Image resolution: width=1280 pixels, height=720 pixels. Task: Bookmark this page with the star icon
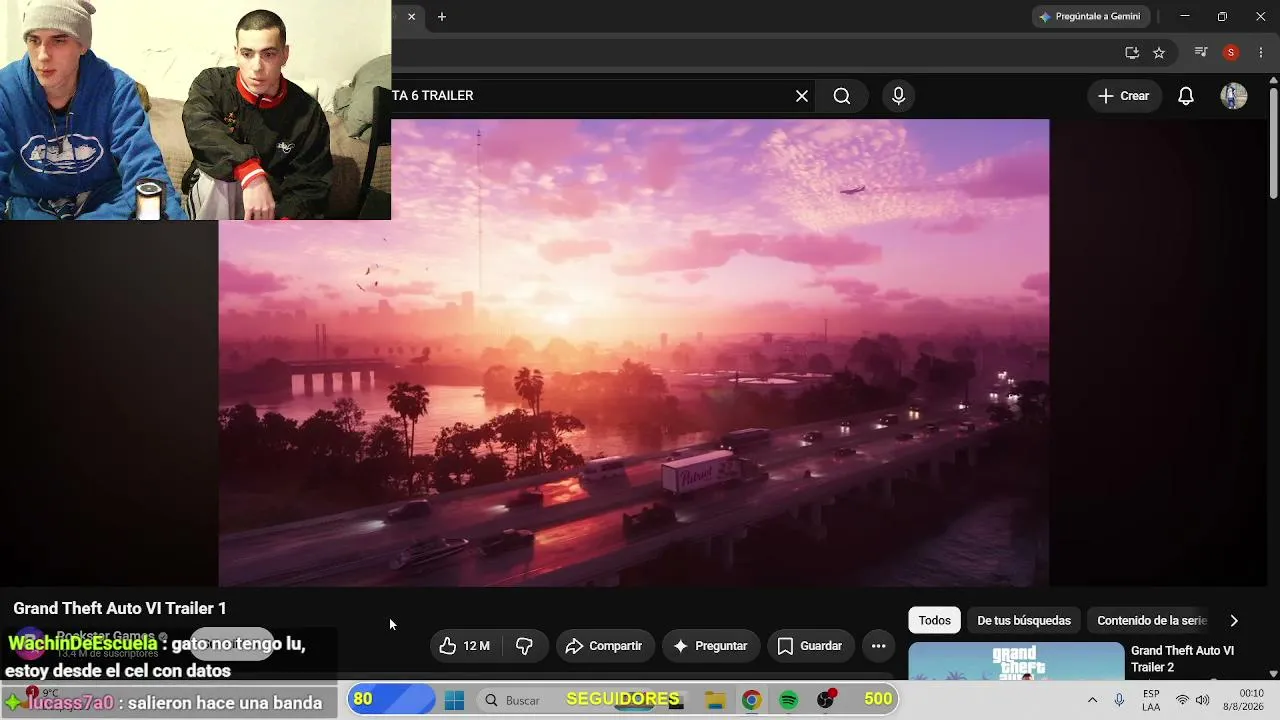pos(1159,53)
